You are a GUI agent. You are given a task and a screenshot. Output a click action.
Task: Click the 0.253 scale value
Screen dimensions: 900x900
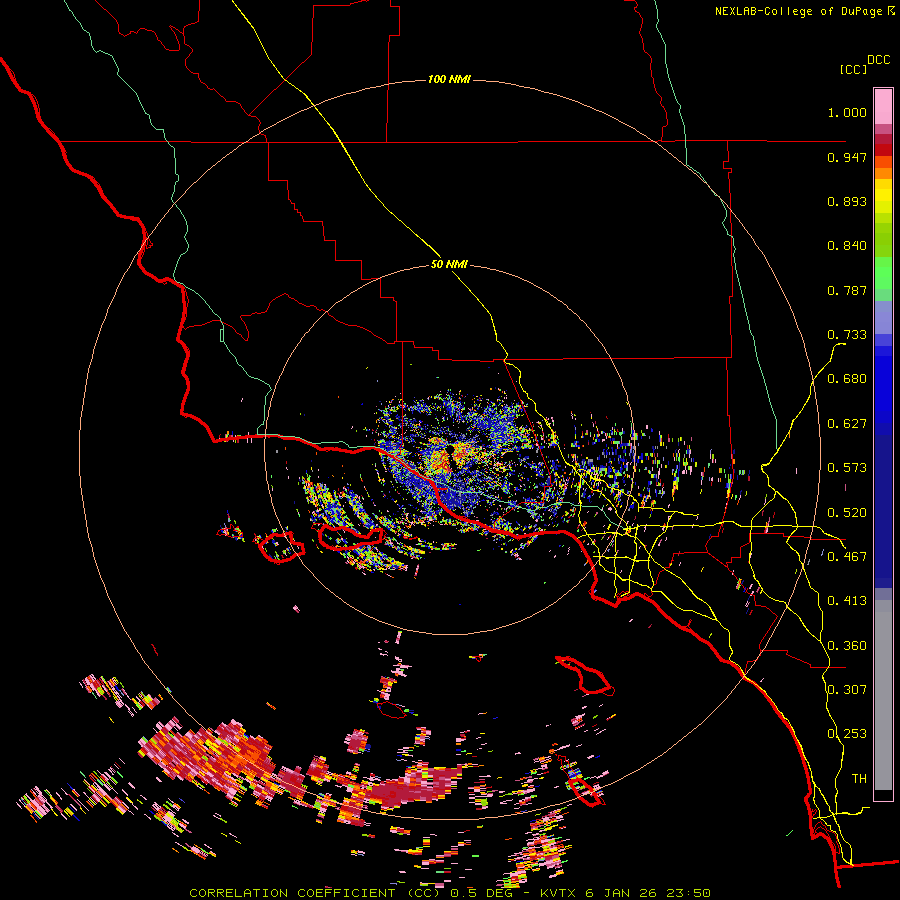click(x=847, y=734)
